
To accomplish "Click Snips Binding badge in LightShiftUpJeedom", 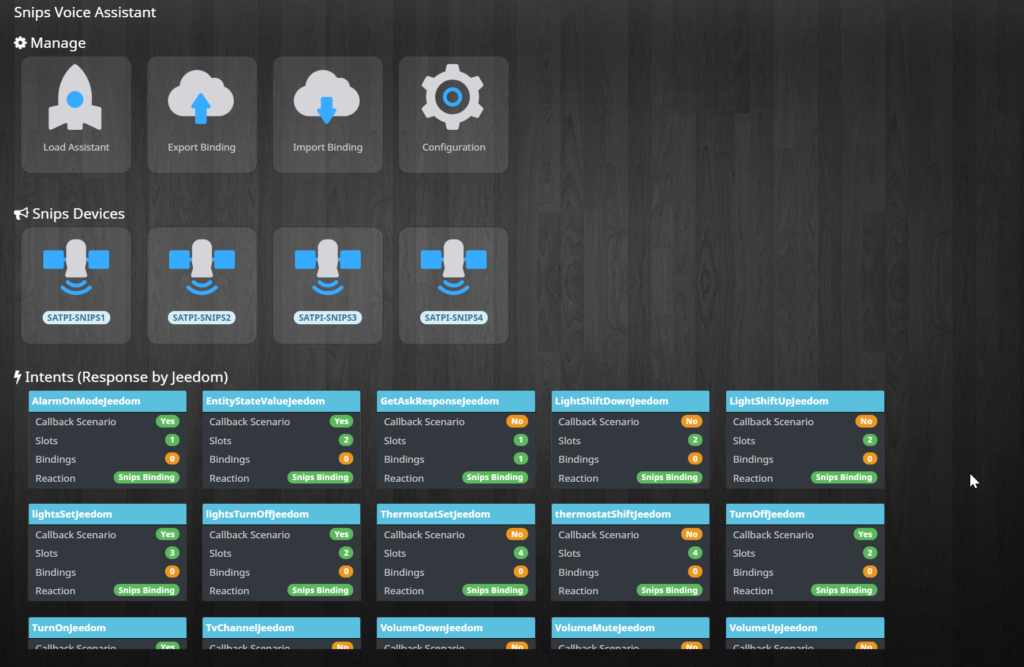I will tap(844, 478).
